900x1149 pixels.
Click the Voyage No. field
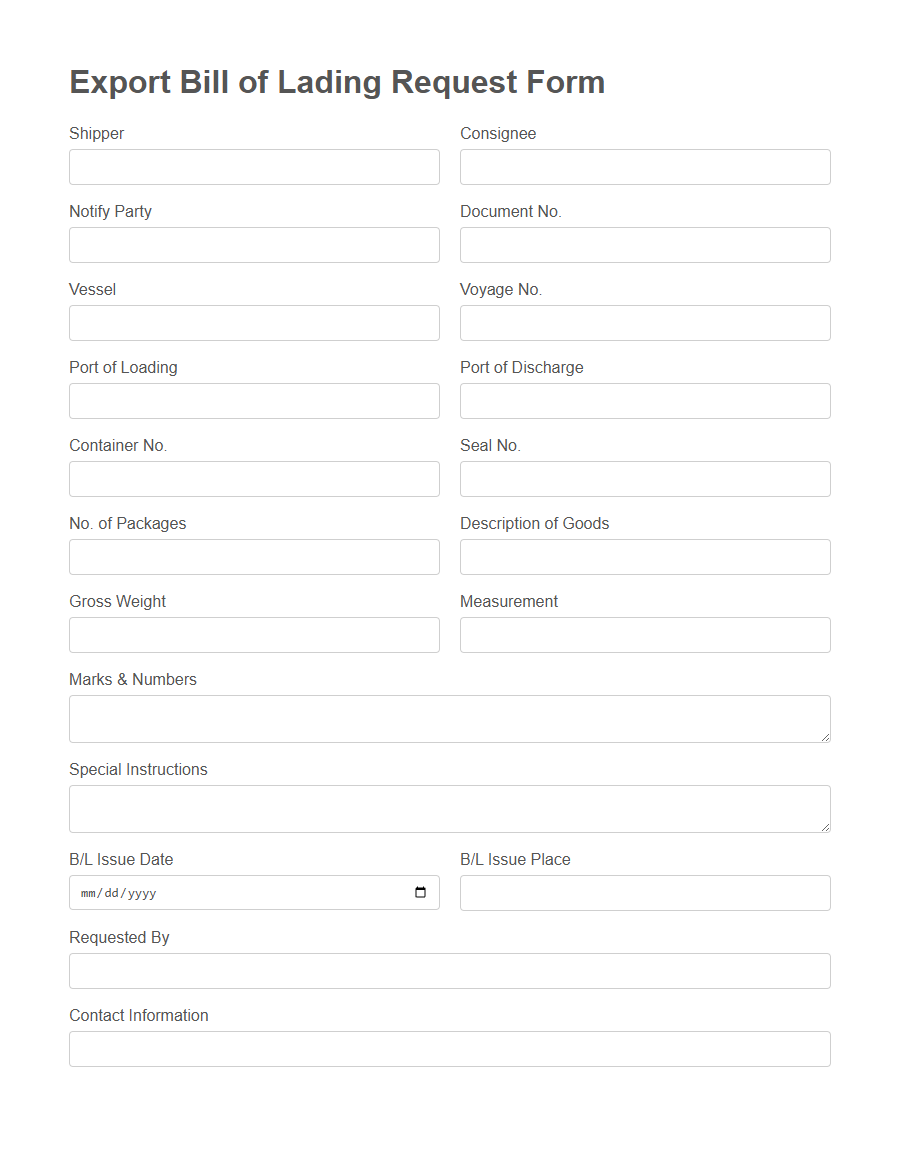[x=644, y=323]
